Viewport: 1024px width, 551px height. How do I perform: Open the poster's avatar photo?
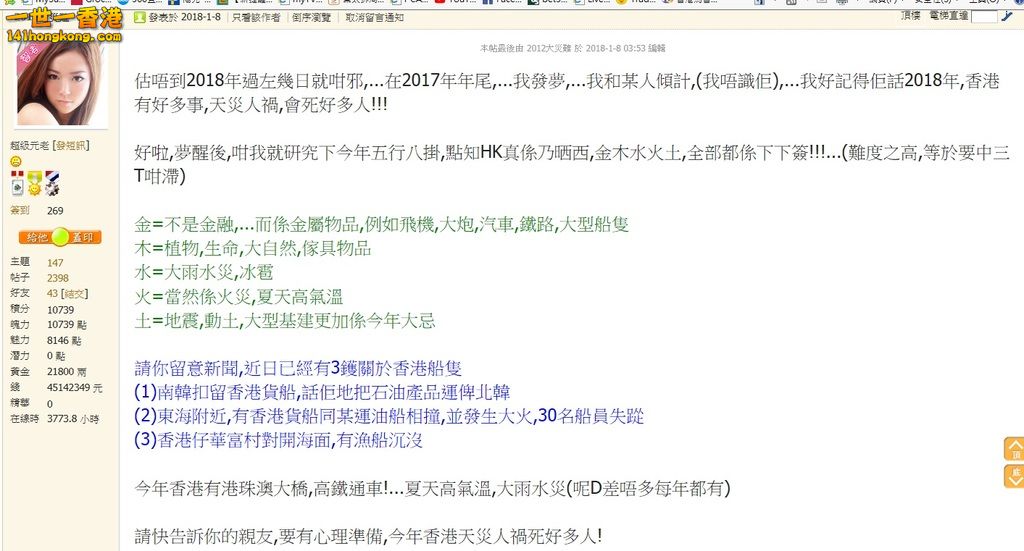(x=60, y=83)
